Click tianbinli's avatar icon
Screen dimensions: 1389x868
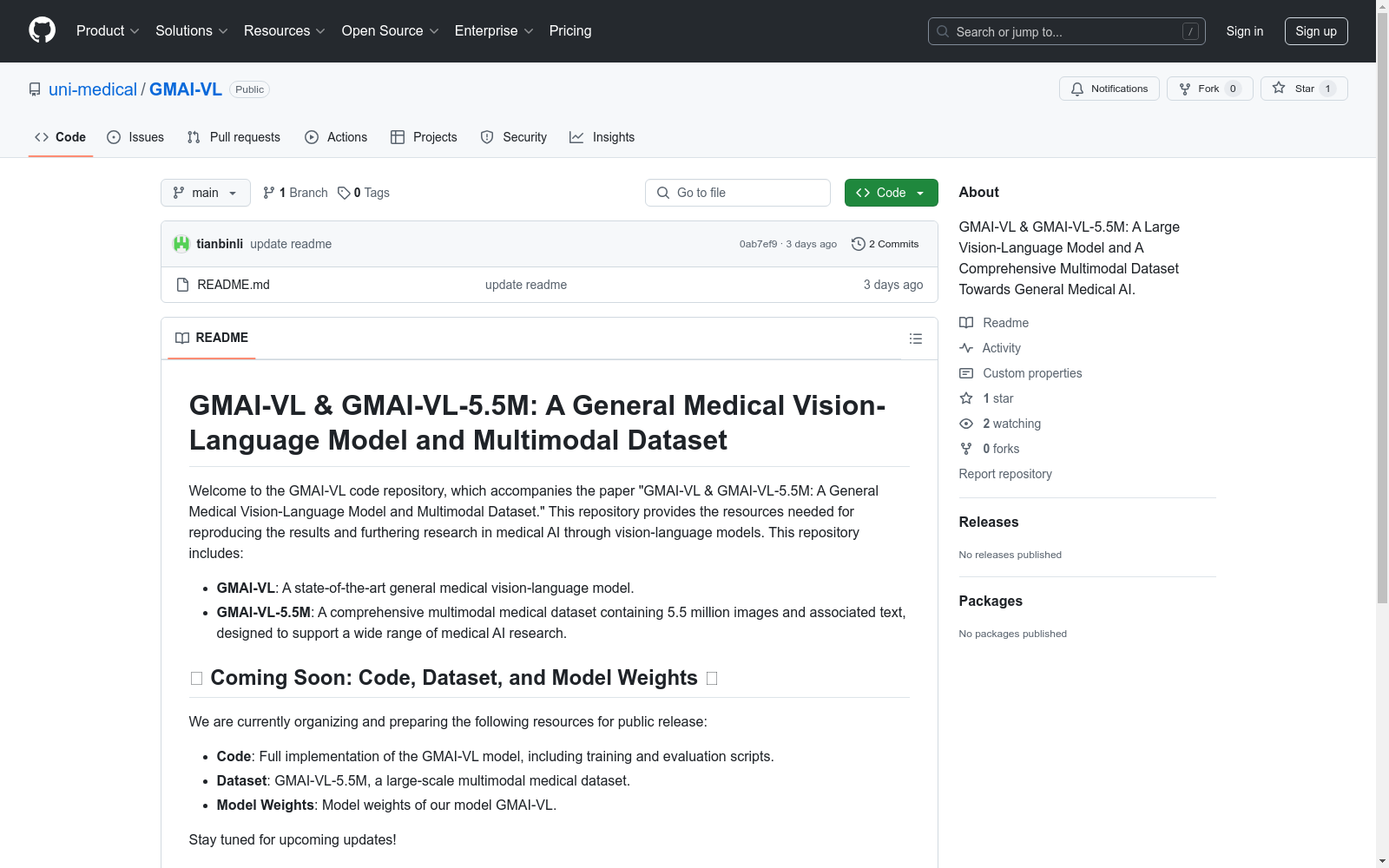point(181,244)
